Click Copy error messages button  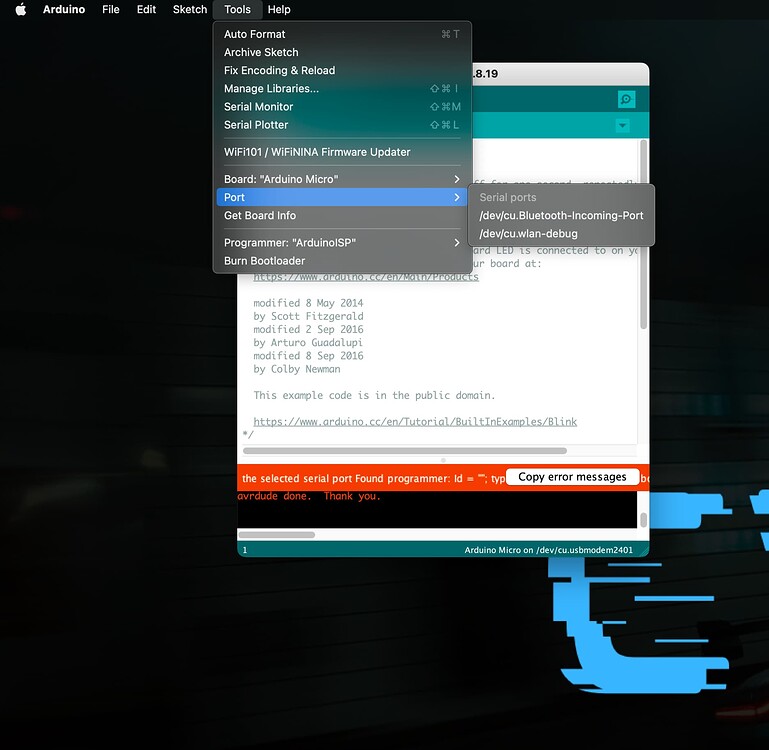coord(572,477)
